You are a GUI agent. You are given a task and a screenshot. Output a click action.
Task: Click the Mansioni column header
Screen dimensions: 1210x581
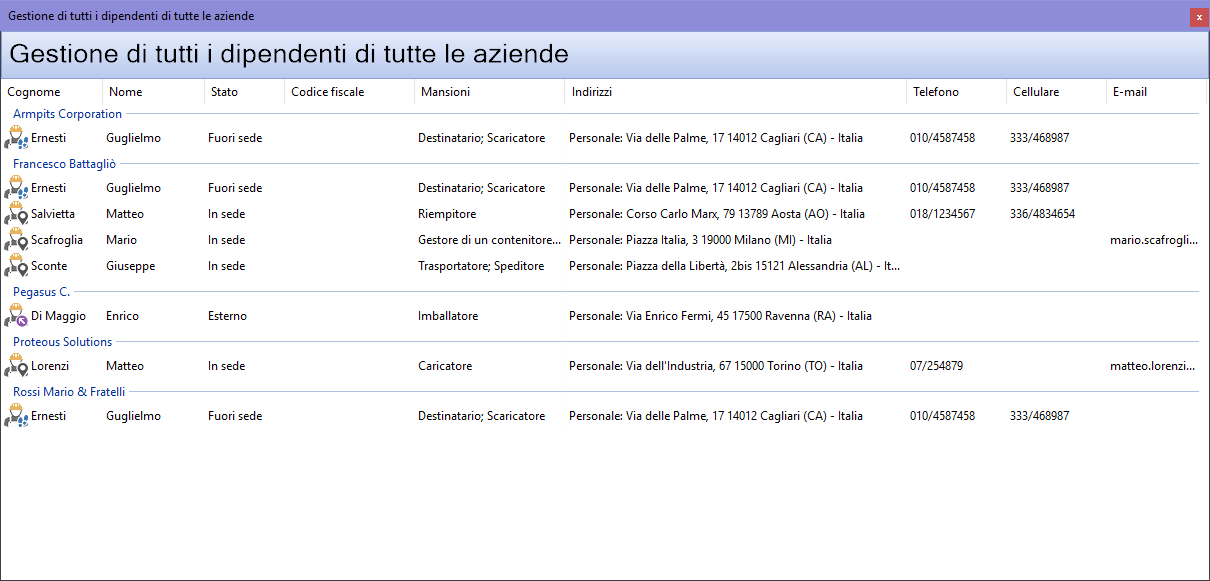click(445, 92)
